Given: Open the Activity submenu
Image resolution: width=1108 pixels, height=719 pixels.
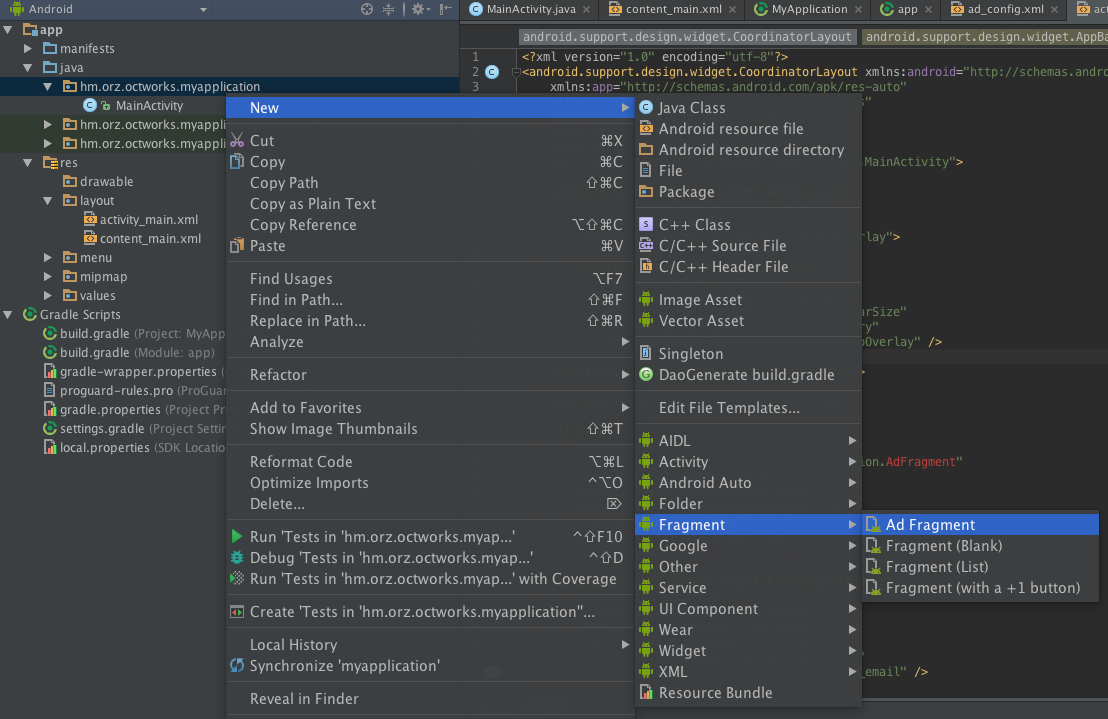Looking at the screenshot, I should click(748, 462).
